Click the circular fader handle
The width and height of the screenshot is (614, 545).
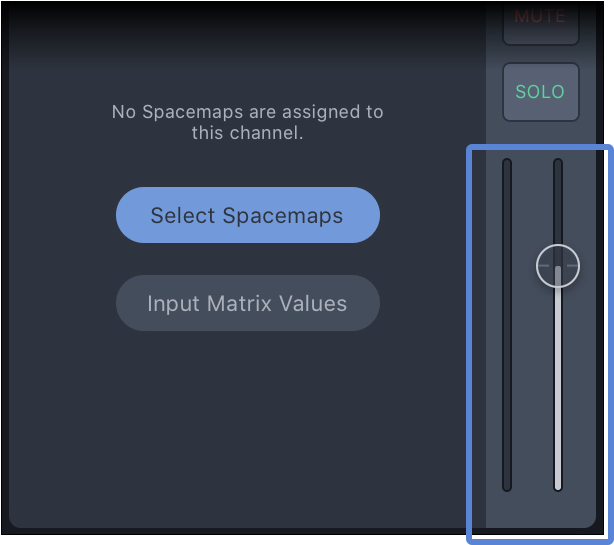[x=558, y=266]
